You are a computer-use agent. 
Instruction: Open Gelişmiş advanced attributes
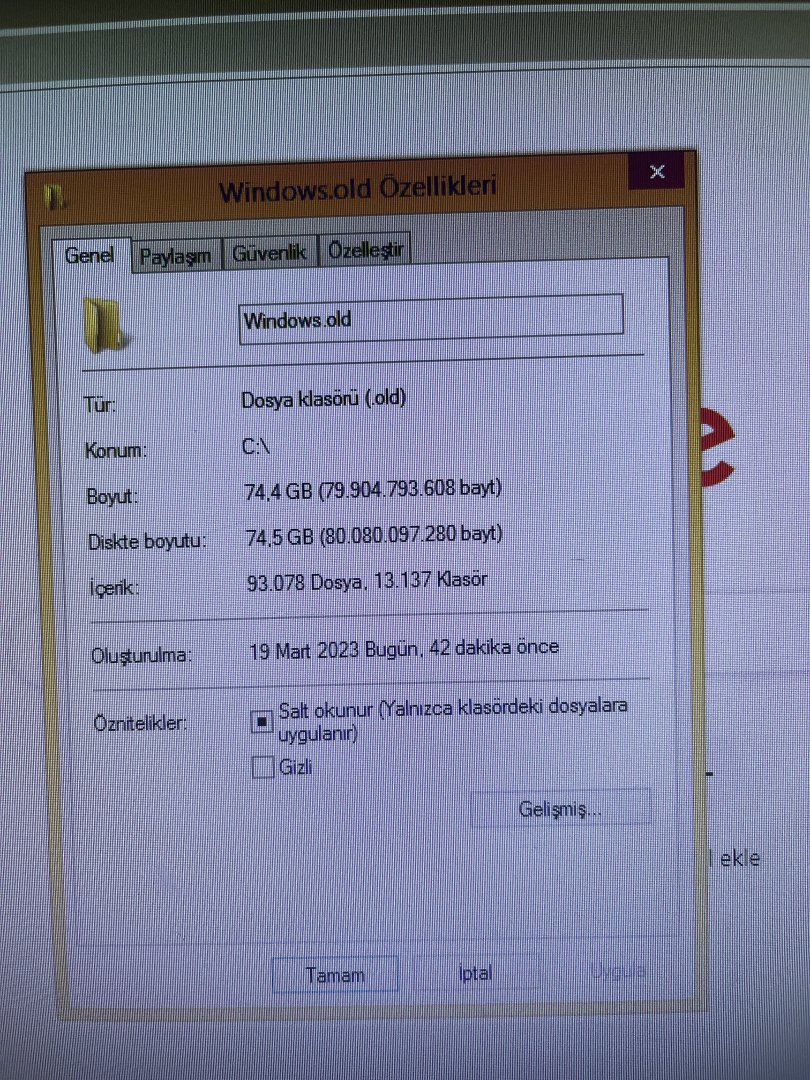tap(560, 809)
